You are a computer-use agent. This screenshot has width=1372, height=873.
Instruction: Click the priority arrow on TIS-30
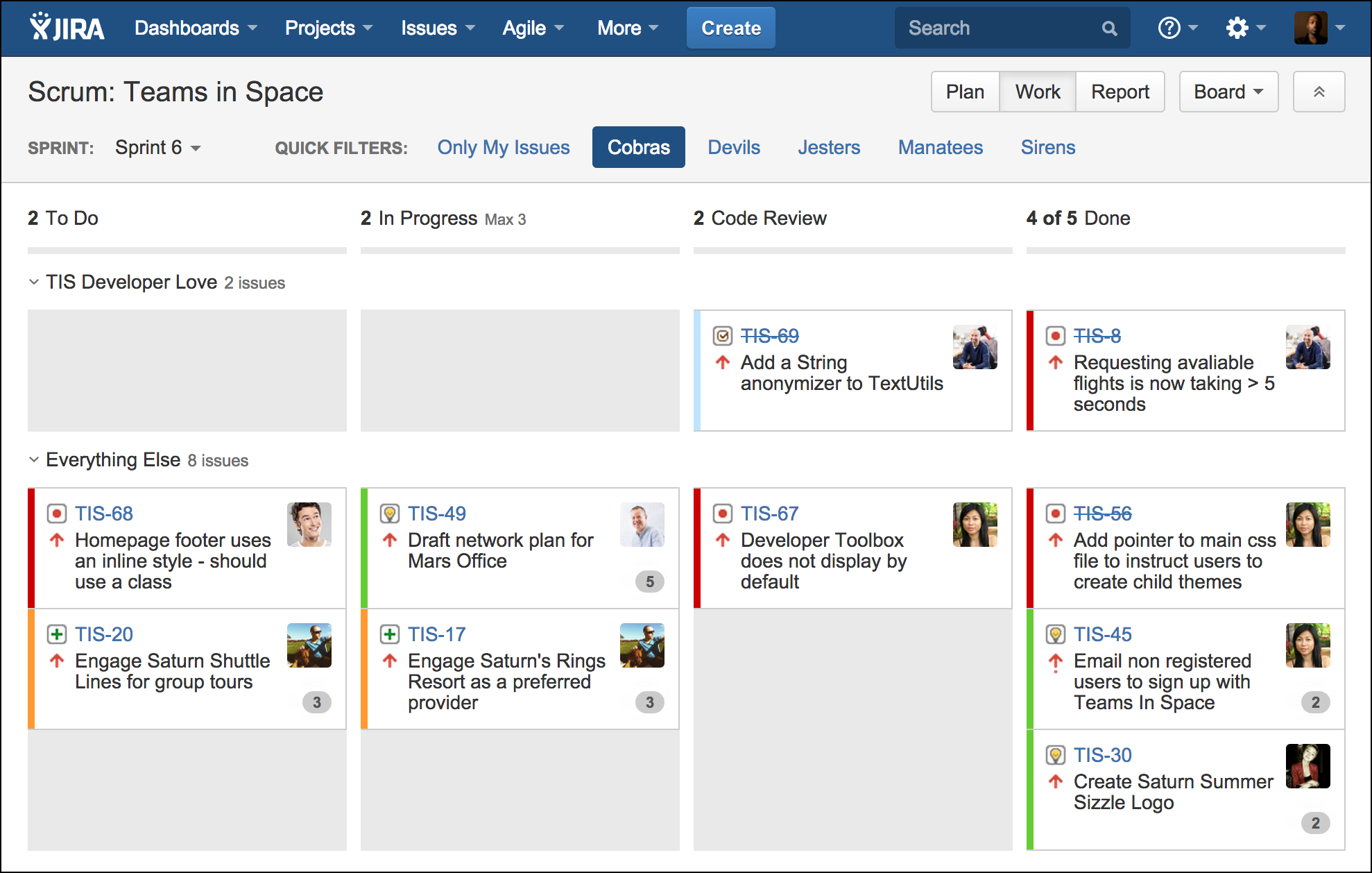pos(1056,781)
